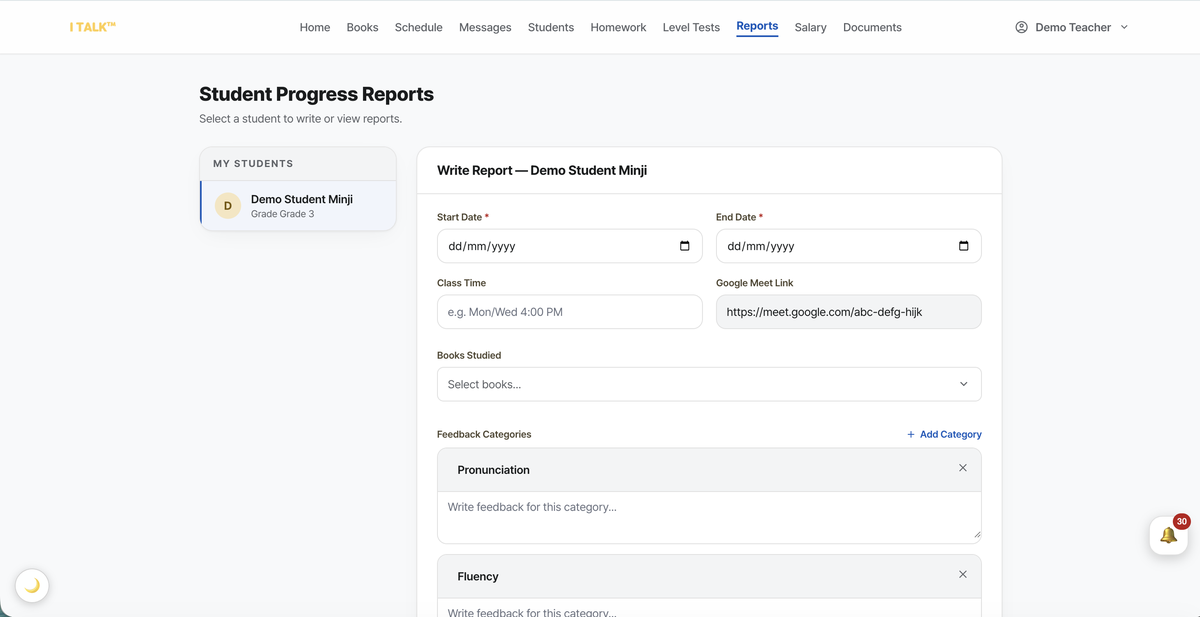Image resolution: width=1200 pixels, height=617 pixels.
Task: Click the Books Studied dropdown chevron
Action: pyautogui.click(x=964, y=384)
